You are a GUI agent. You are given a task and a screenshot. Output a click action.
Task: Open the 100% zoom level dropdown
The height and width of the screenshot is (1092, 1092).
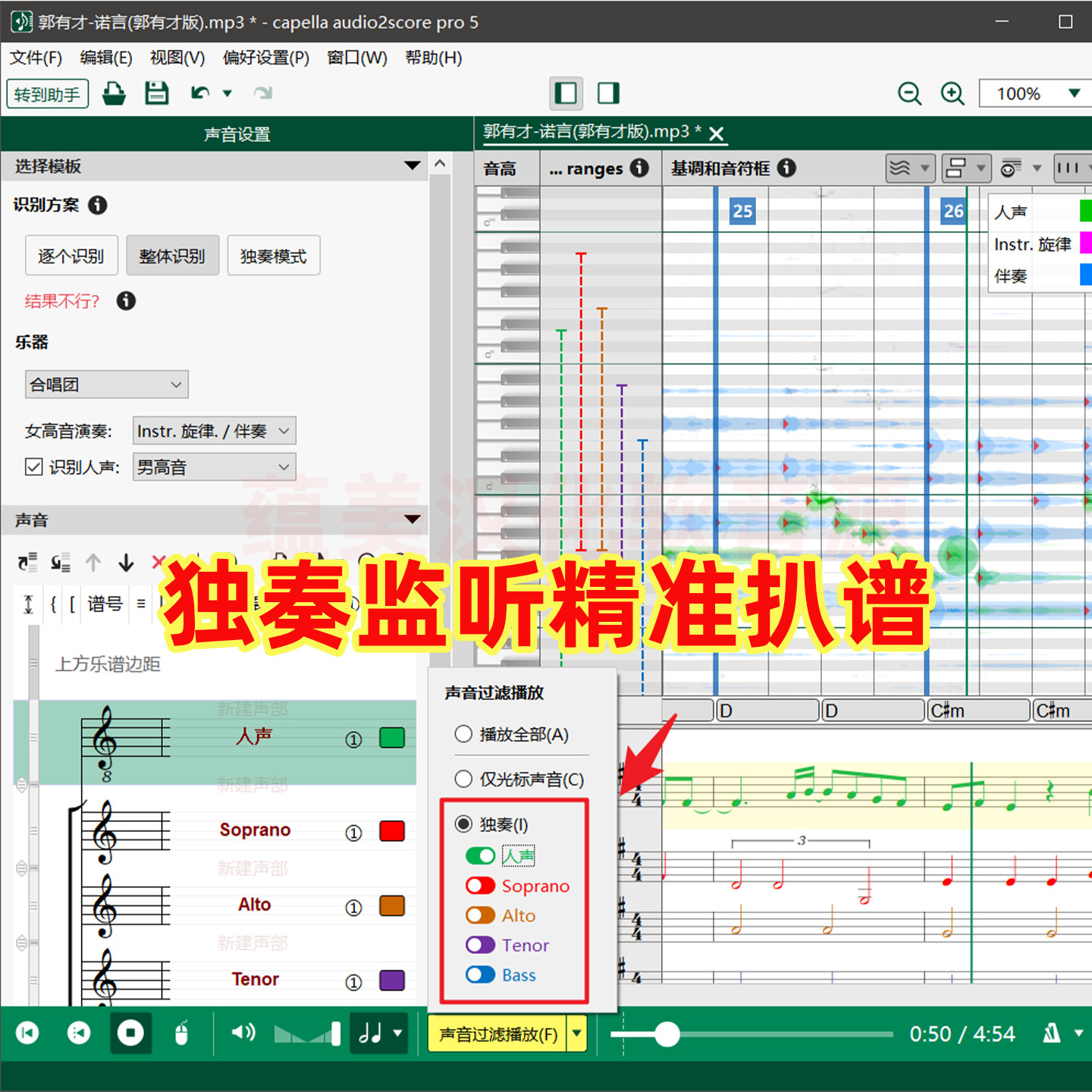[1074, 93]
